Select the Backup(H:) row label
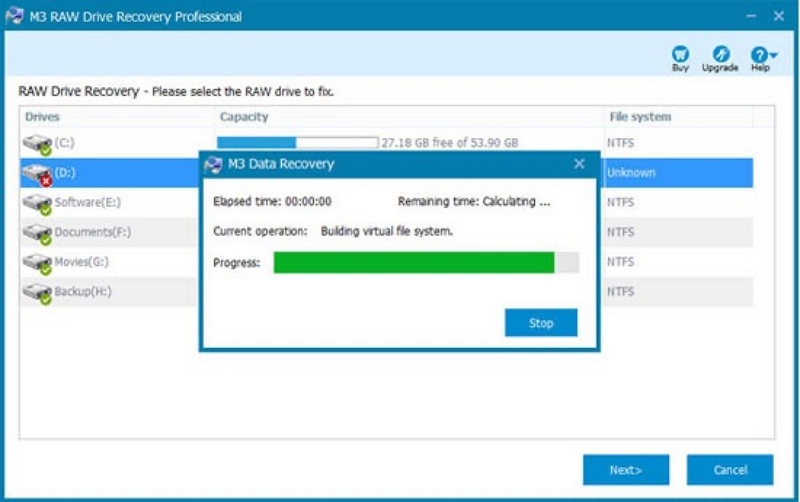The width and height of the screenshot is (800, 502). pos(83,291)
